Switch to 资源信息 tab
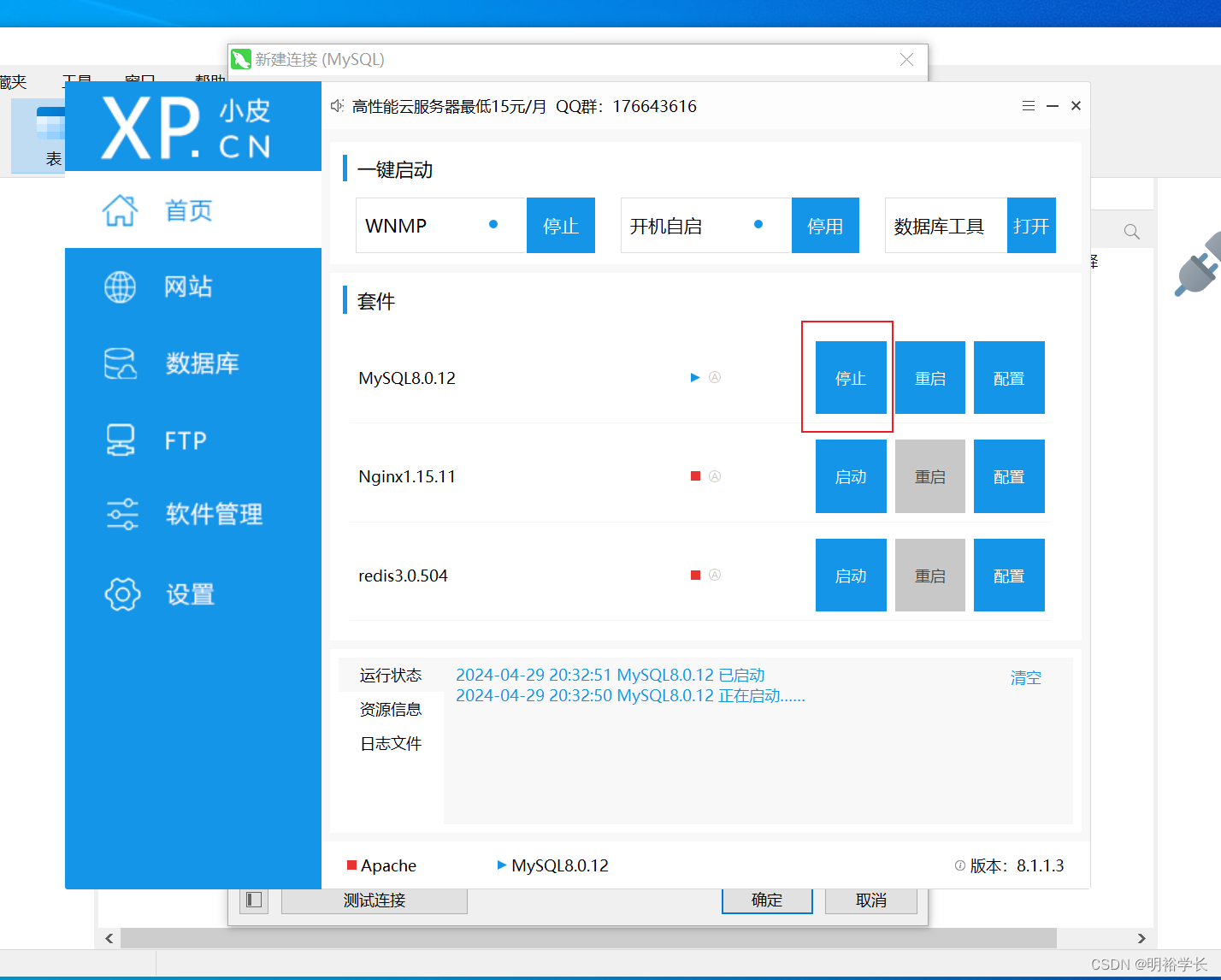 (x=391, y=709)
